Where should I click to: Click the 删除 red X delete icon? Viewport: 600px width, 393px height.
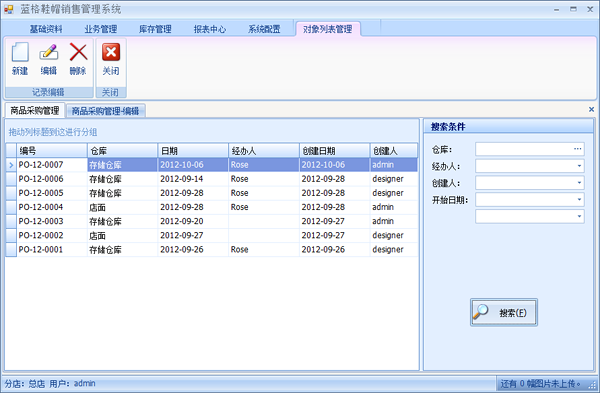[x=78, y=52]
